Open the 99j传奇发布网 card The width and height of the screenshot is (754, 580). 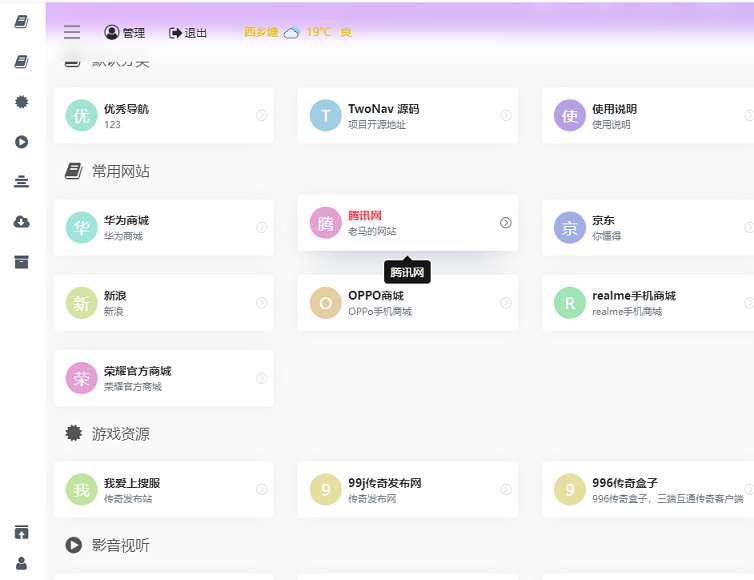(408, 490)
